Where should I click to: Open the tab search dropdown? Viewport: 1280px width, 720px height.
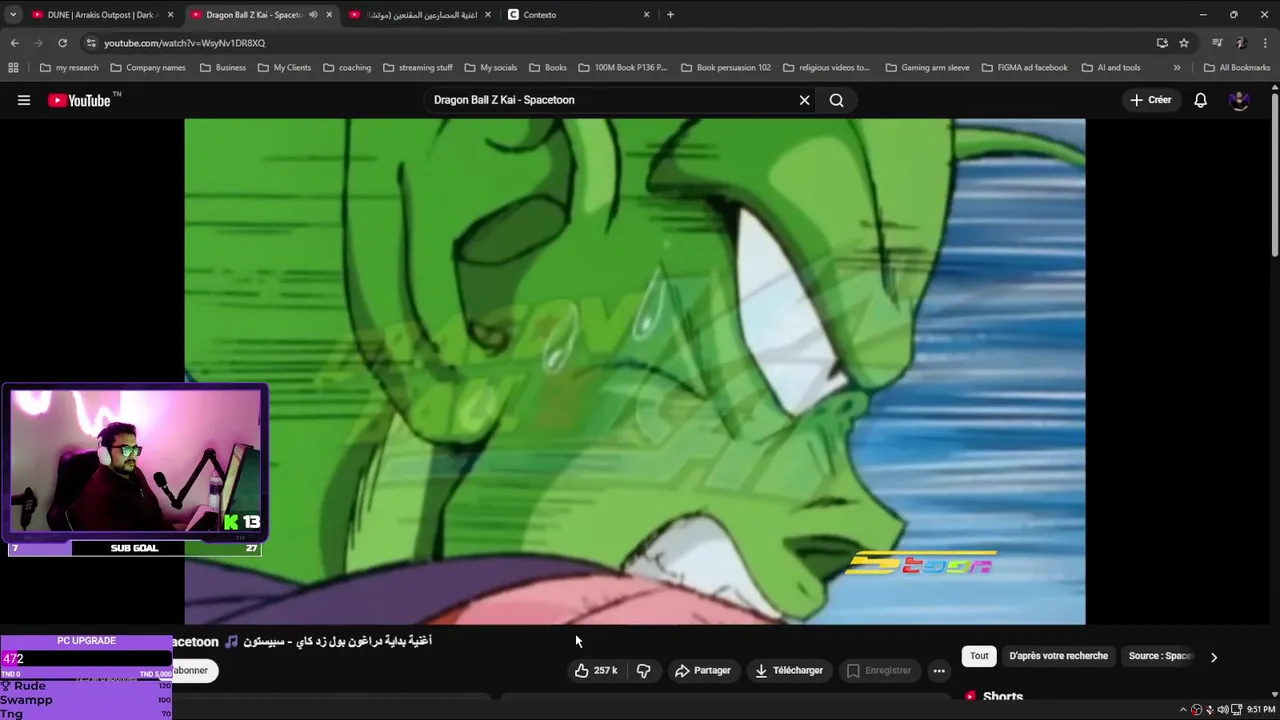pos(13,15)
